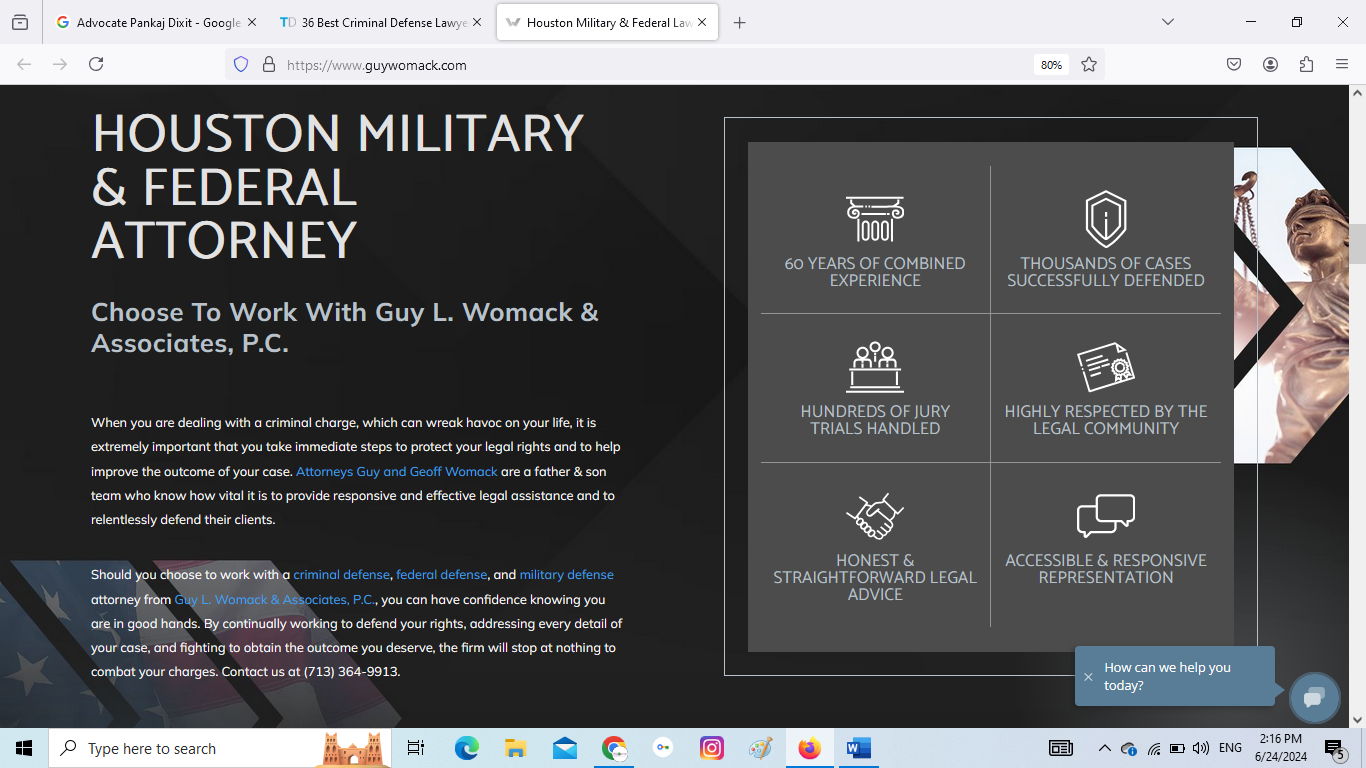
Task: Dismiss the How can we help popup
Action: (x=1088, y=677)
